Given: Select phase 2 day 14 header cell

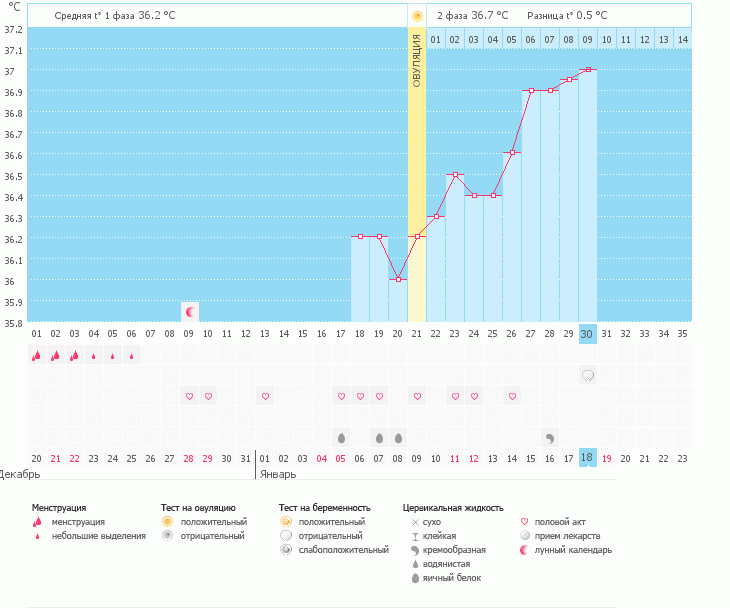Looking at the screenshot, I should (682, 40).
